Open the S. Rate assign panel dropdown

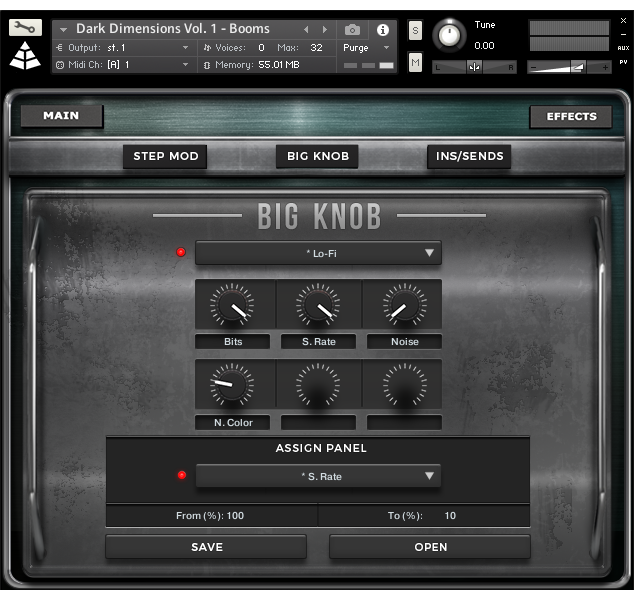pyautogui.click(x=318, y=477)
